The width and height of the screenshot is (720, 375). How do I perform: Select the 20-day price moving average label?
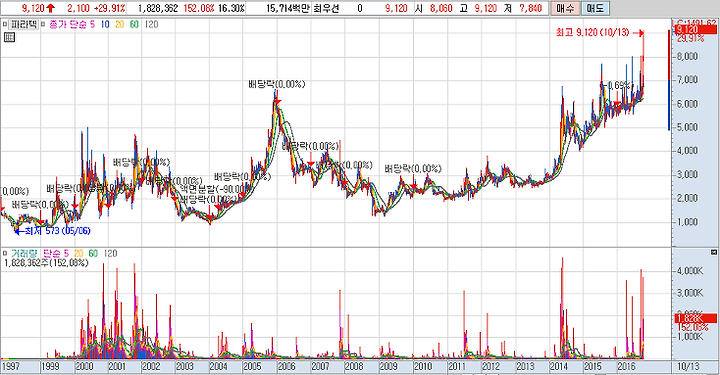point(120,24)
